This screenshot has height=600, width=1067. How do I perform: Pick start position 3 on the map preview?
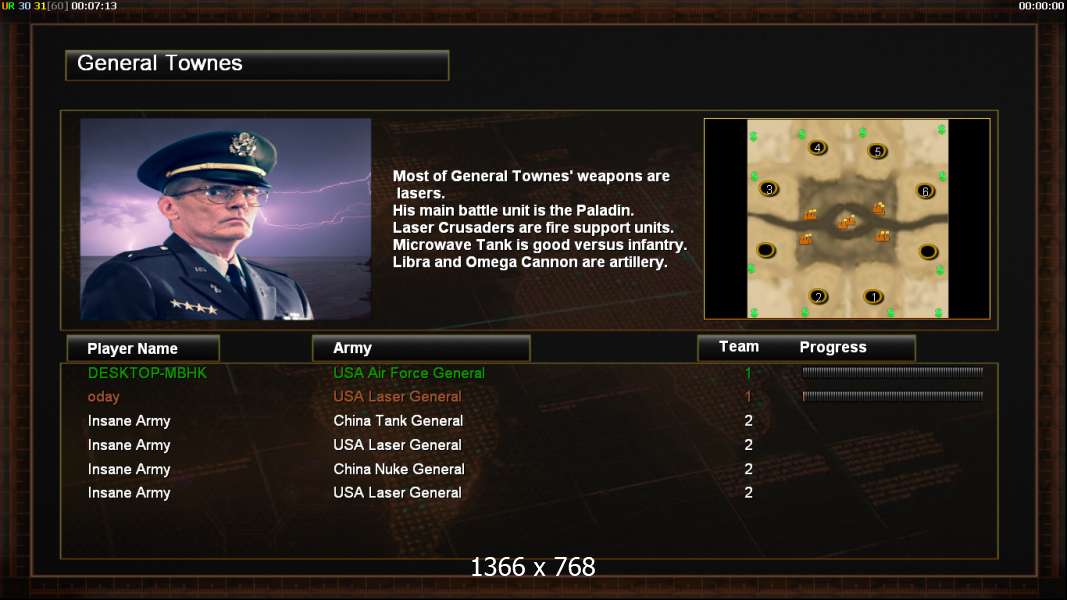click(769, 189)
